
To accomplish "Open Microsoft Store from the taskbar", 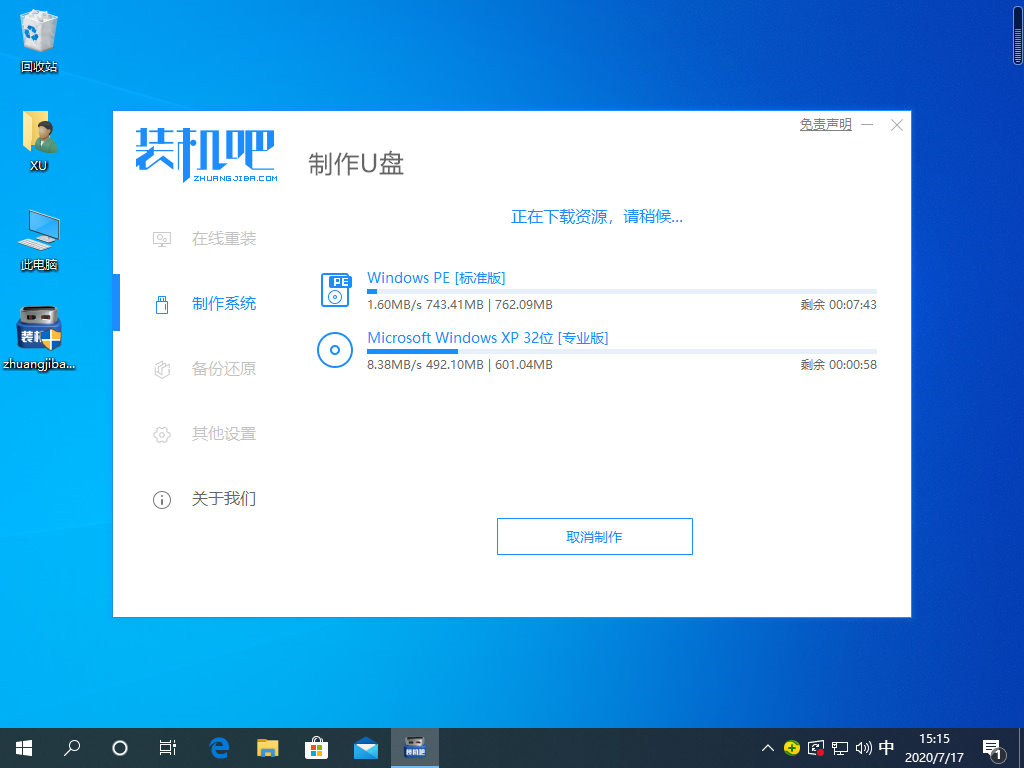I will (316, 747).
